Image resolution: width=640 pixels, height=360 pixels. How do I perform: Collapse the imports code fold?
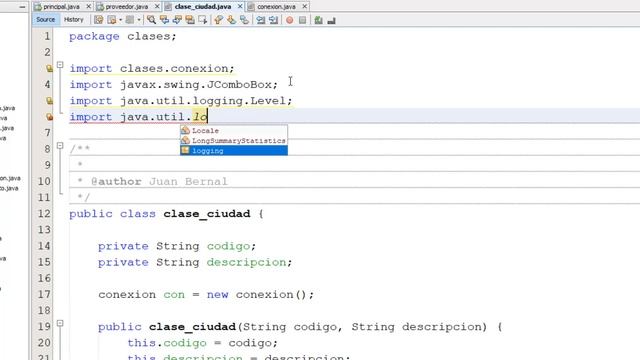pyautogui.click(x=60, y=64)
